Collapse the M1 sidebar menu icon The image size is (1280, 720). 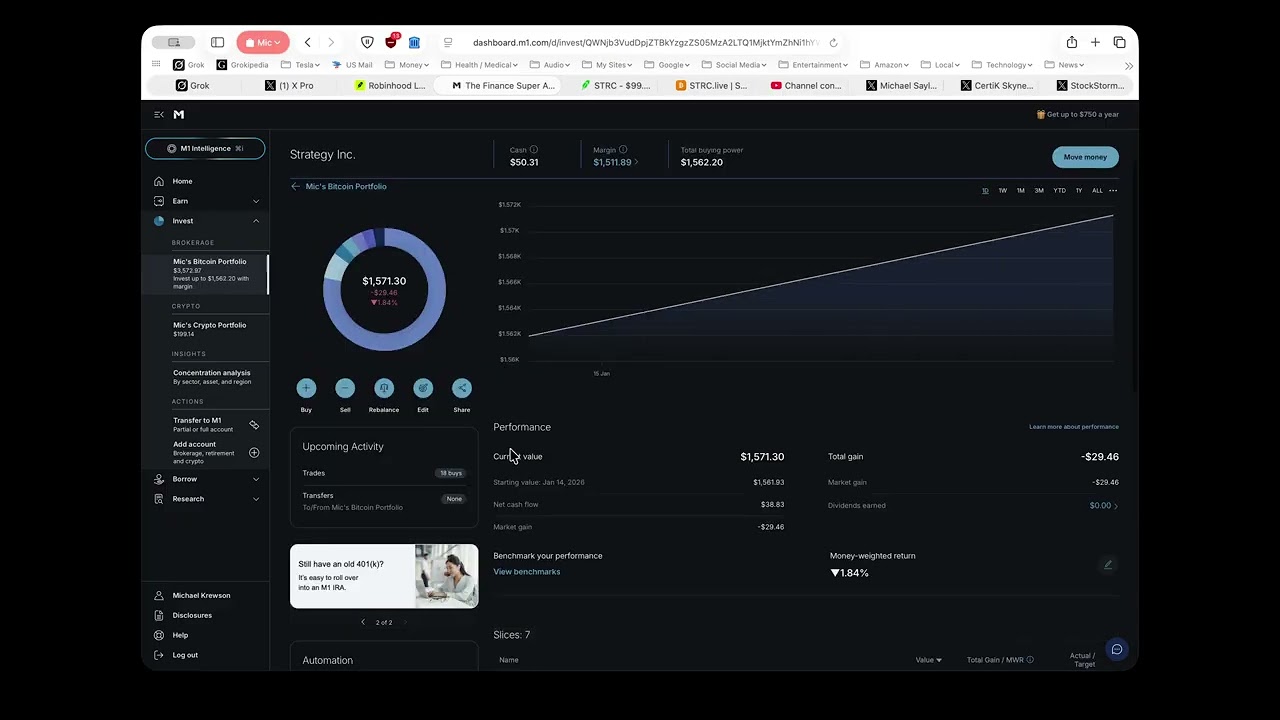159,115
